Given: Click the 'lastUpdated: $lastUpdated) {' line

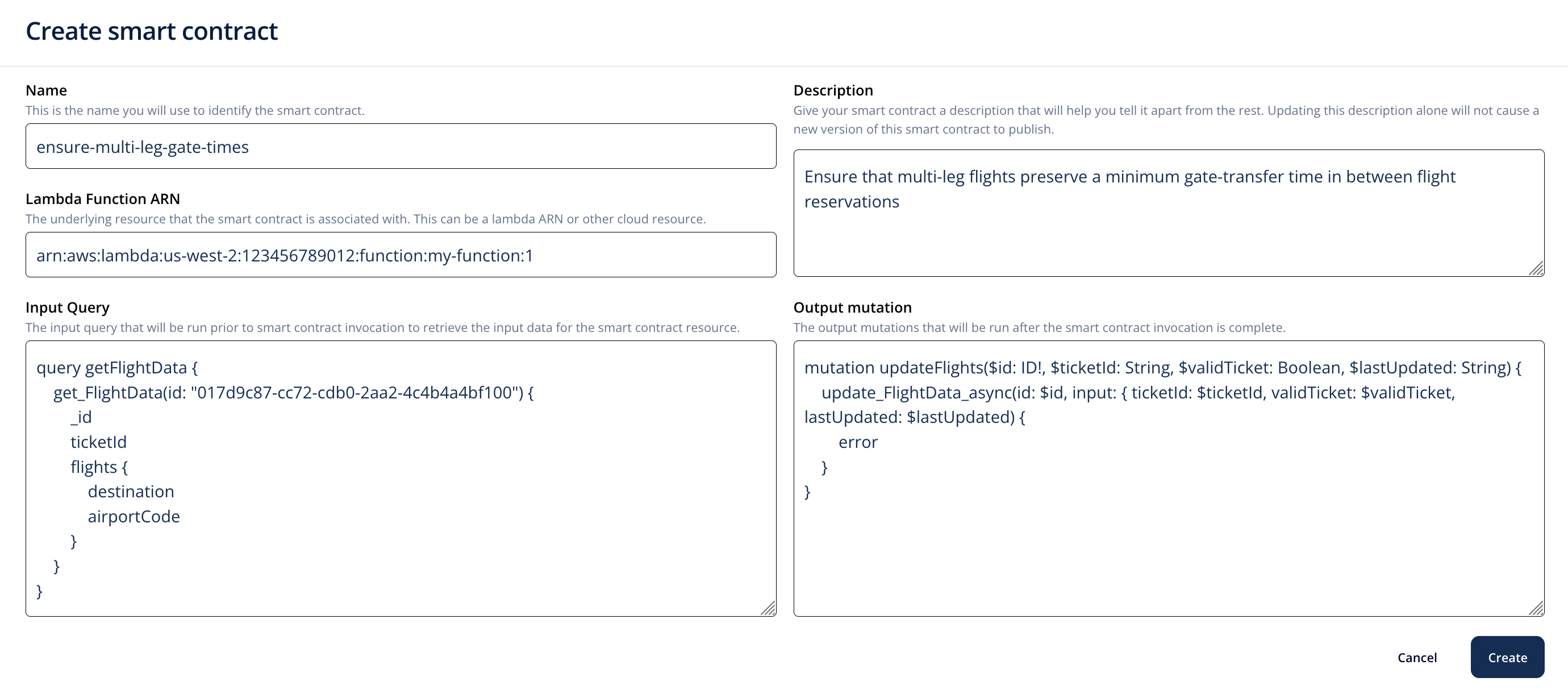Looking at the screenshot, I should pos(915,417).
